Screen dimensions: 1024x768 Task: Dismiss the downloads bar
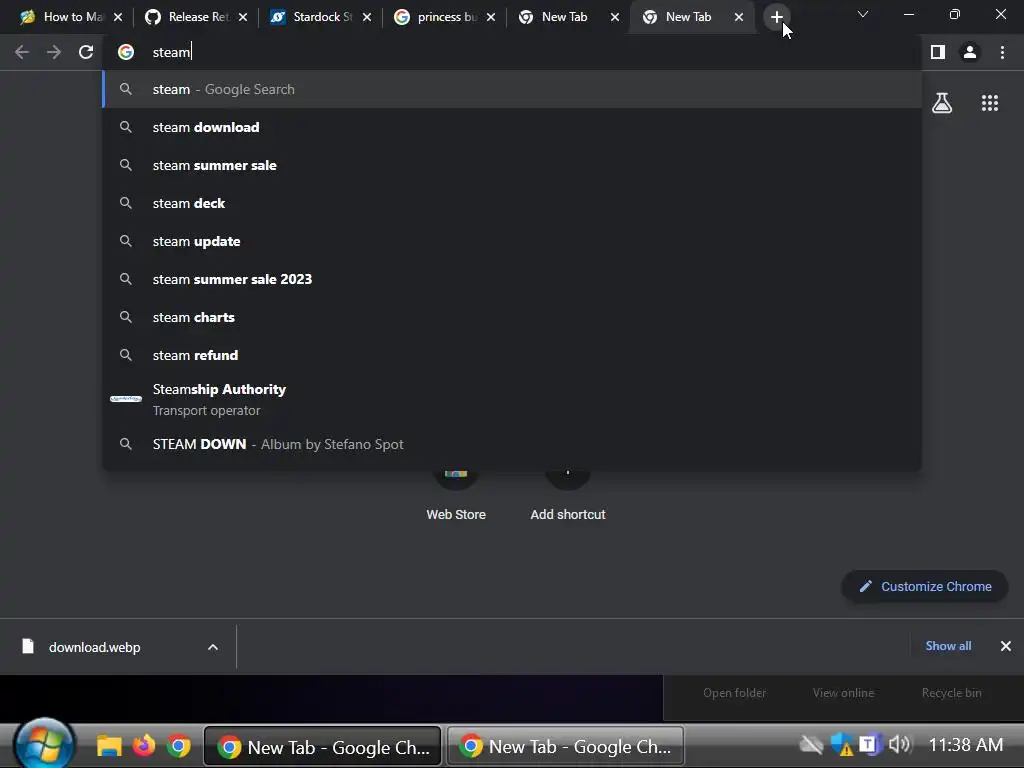pos(1006,646)
